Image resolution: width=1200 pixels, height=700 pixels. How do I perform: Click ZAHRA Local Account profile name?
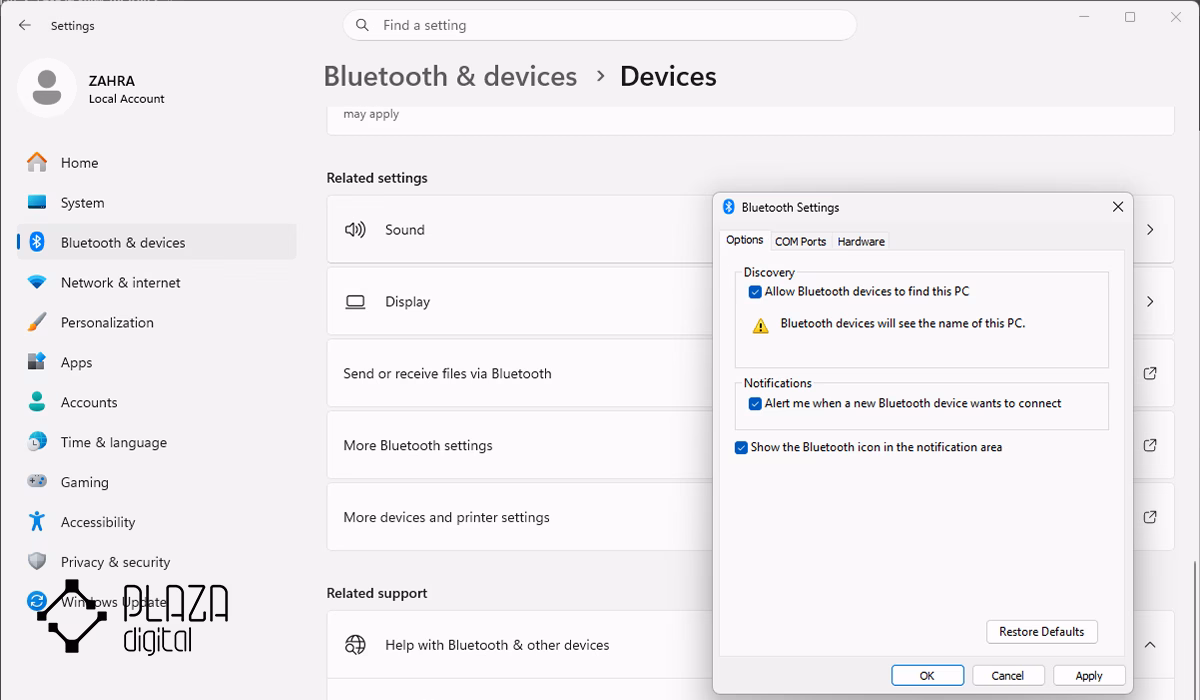[x=126, y=89]
